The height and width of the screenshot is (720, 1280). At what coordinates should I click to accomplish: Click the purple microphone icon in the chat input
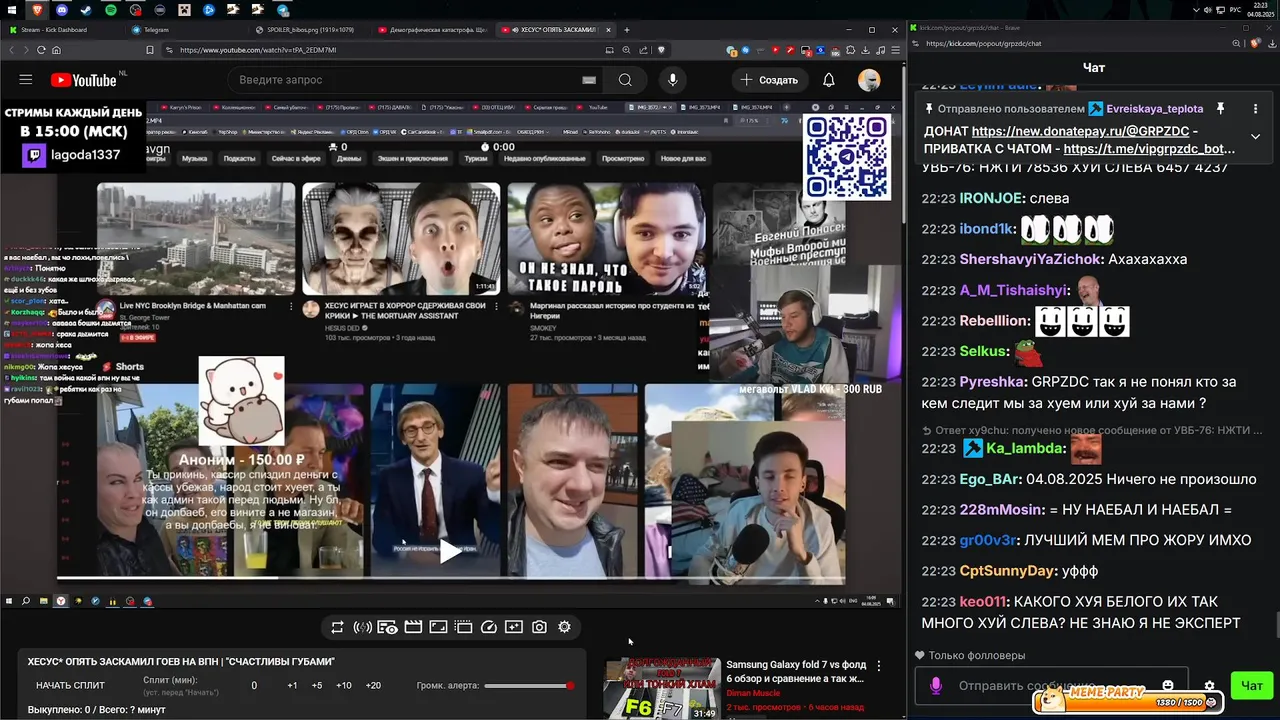[936, 686]
